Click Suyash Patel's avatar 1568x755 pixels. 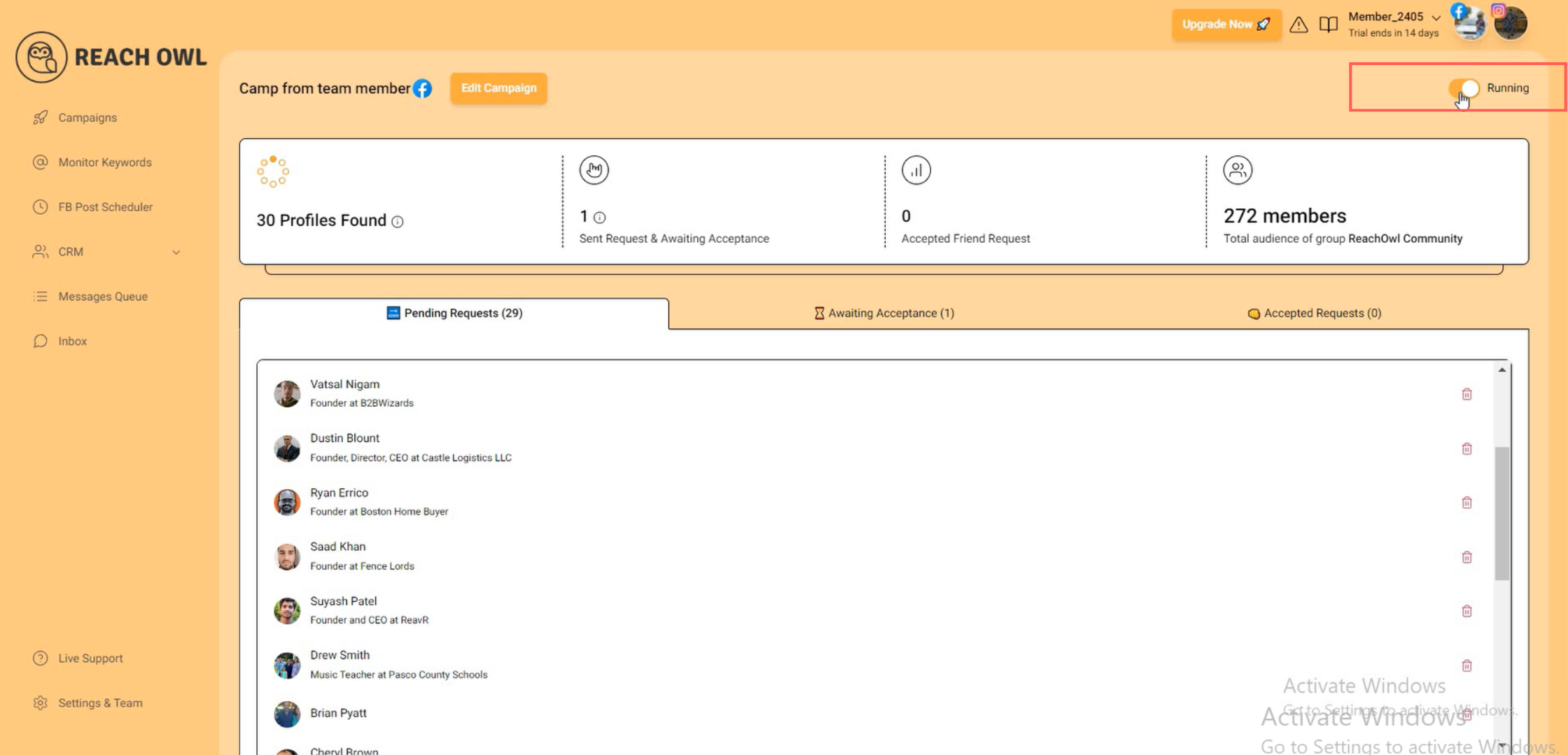point(287,611)
